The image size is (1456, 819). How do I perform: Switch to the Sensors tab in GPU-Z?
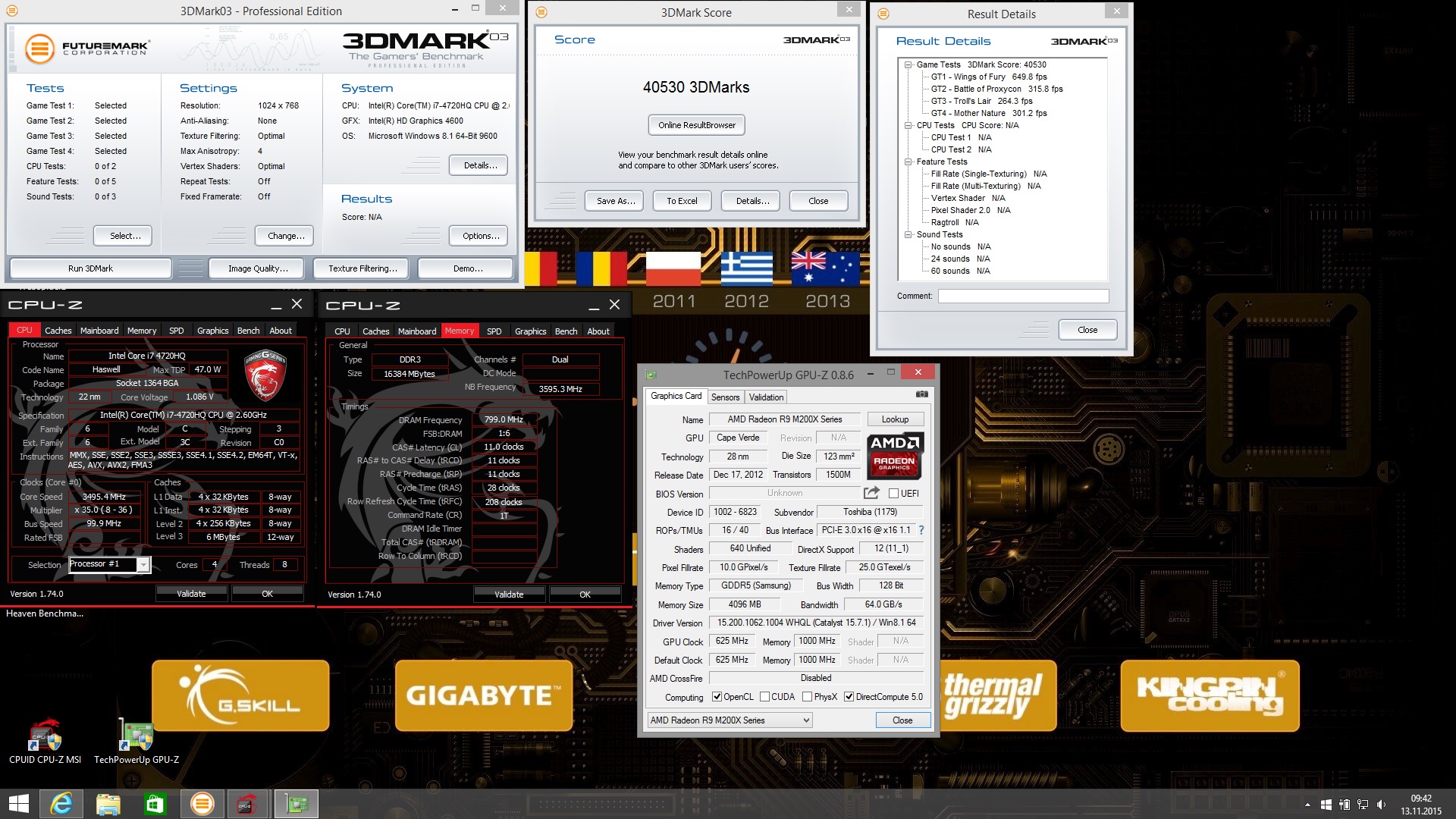coord(725,397)
